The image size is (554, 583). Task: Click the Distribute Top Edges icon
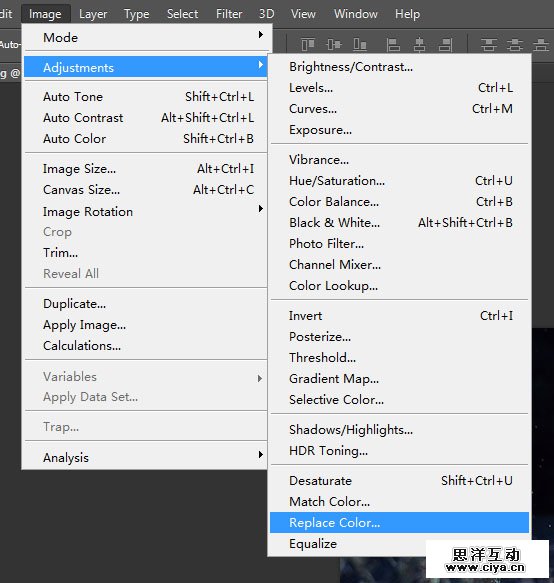coord(489,45)
